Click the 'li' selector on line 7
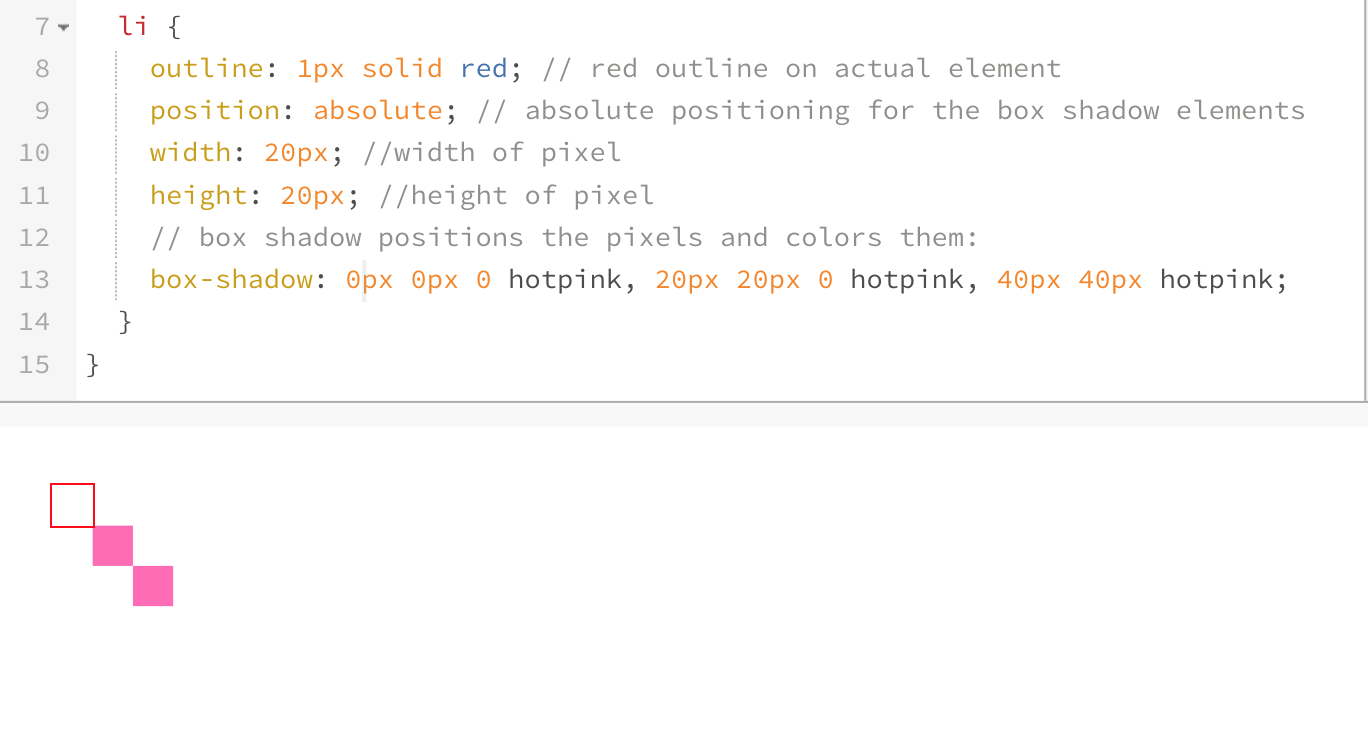Screen dimensions: 1368x754 point(133,27)
